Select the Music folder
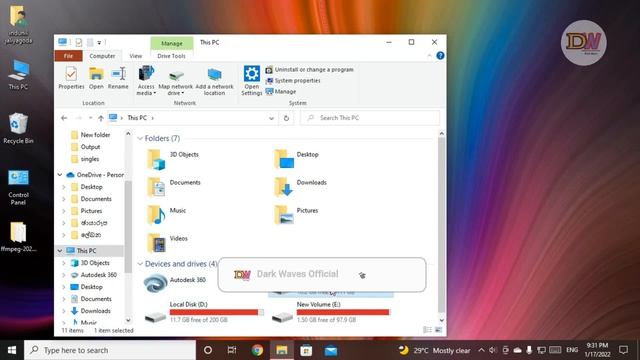This screenshot has width=640, height=360. point(167,215)
